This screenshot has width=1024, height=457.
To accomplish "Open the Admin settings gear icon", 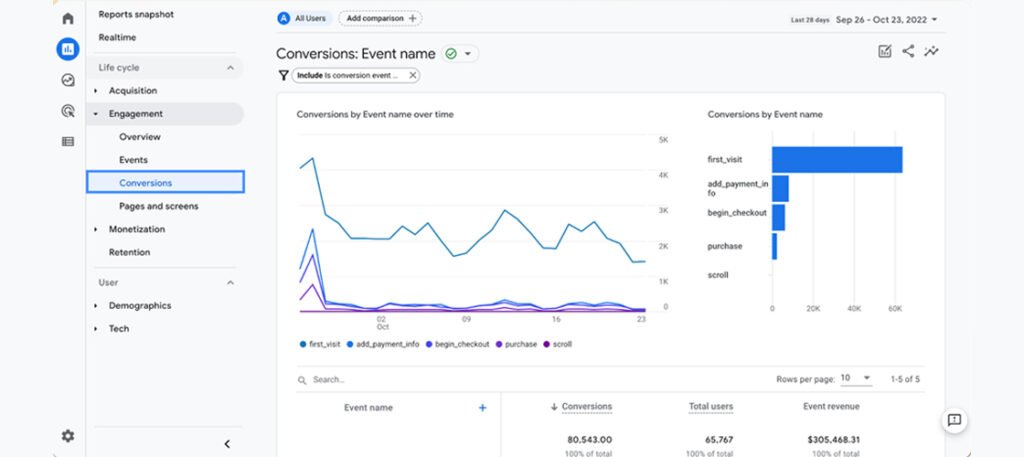I will tap(67, 436).
